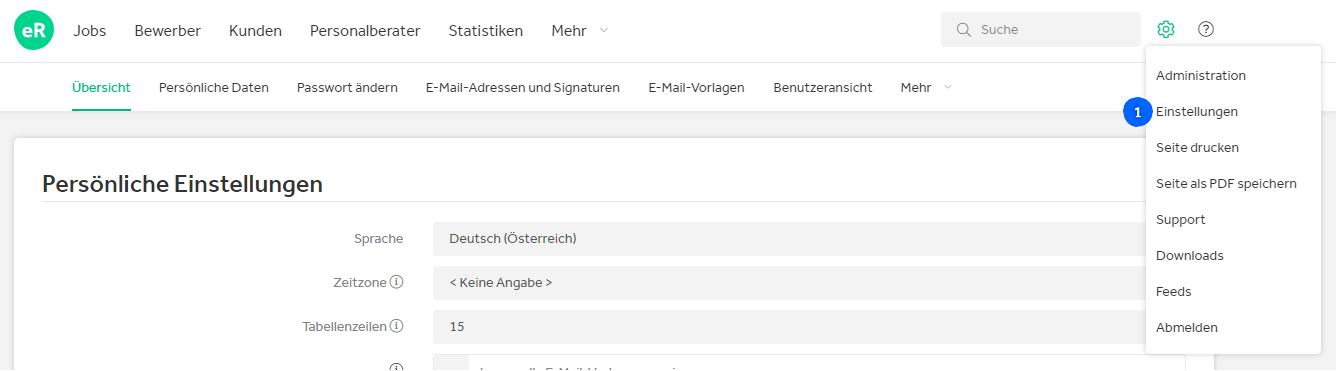
Task: Switch to the Passwort ändern tab
Action: [x=347, y=88]
